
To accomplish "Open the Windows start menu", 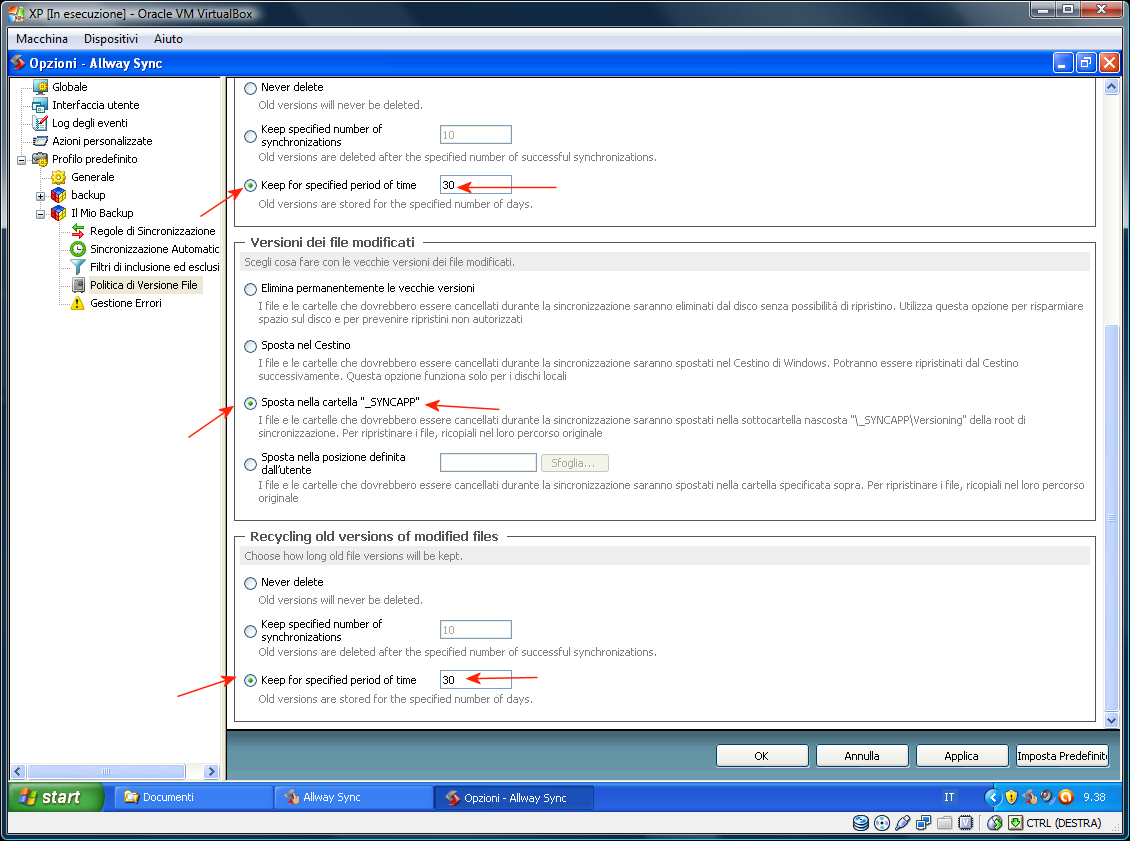I will pos(56,797).
